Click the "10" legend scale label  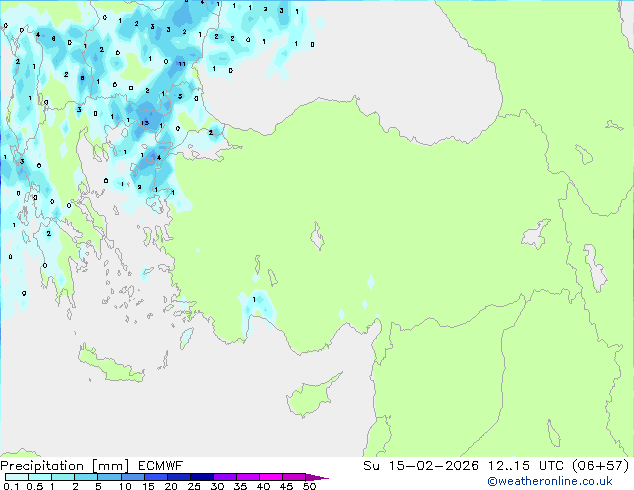(x=125, y=486)
